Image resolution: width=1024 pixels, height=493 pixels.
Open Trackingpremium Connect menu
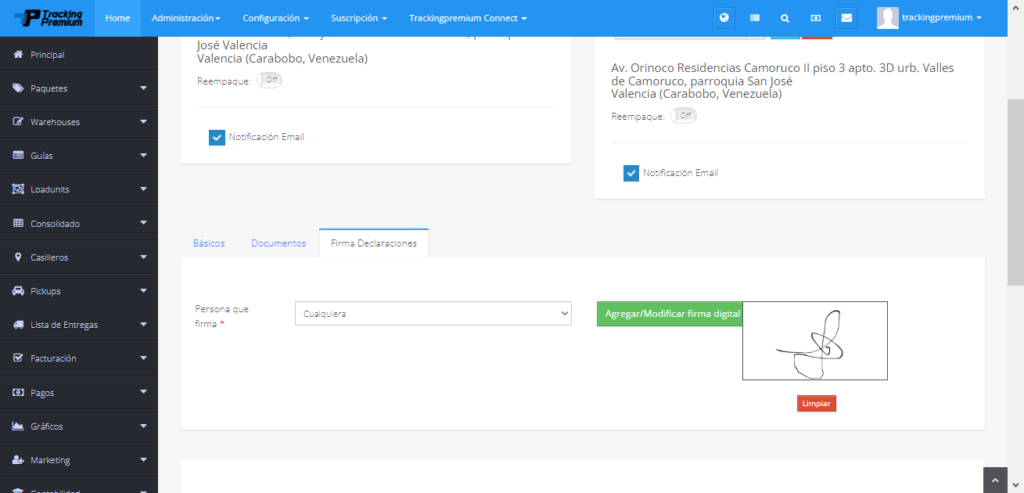468,18
